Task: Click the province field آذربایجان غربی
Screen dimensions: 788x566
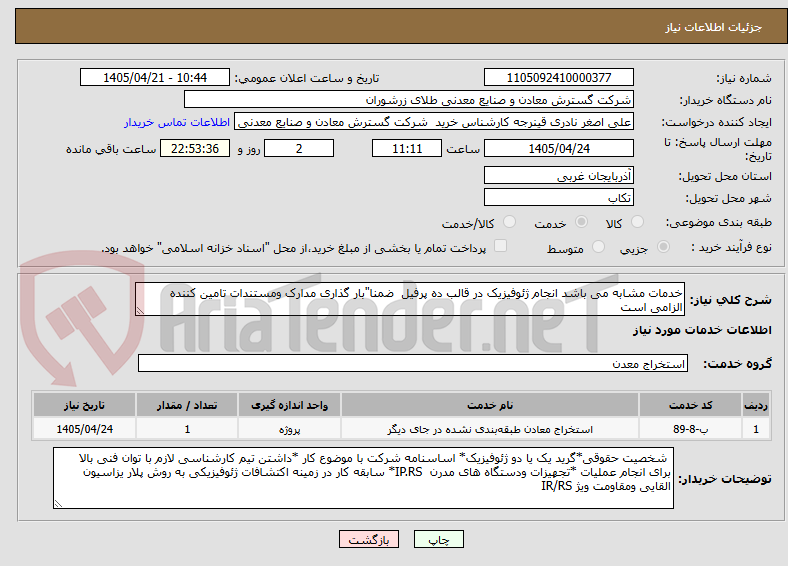Action: click(x=558, y=175)
